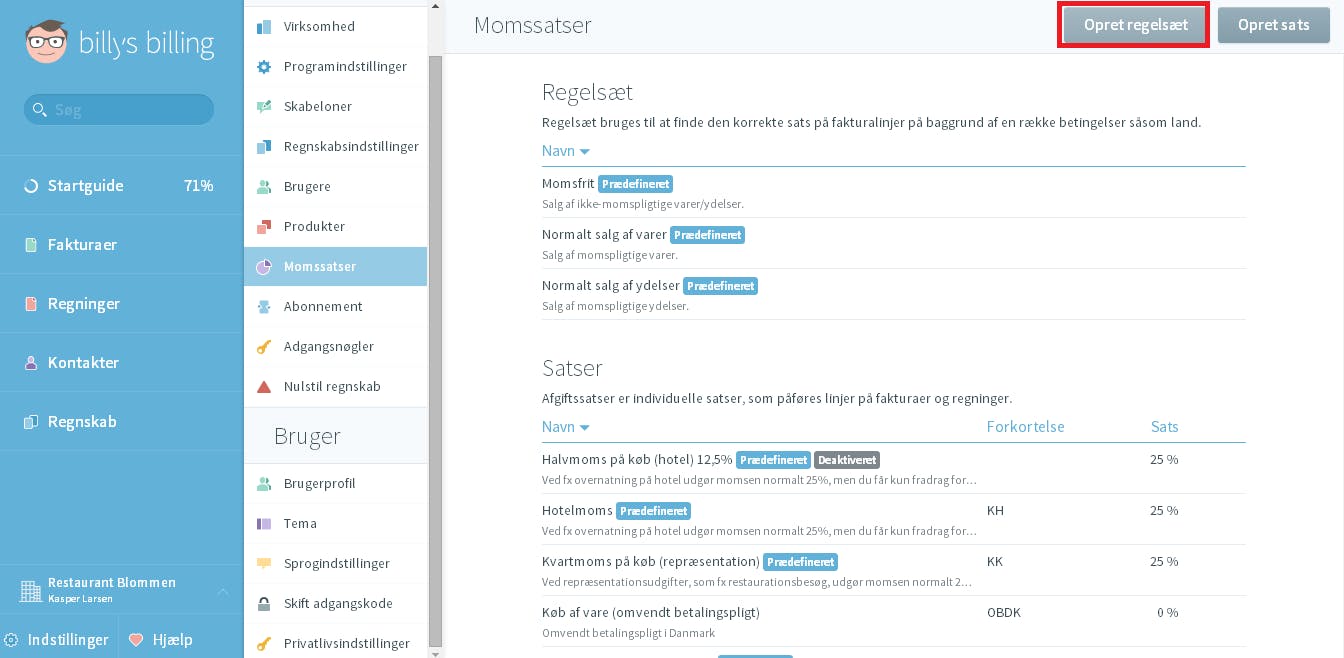Click the settings menu vertical scrollbar

click(435, 350)
